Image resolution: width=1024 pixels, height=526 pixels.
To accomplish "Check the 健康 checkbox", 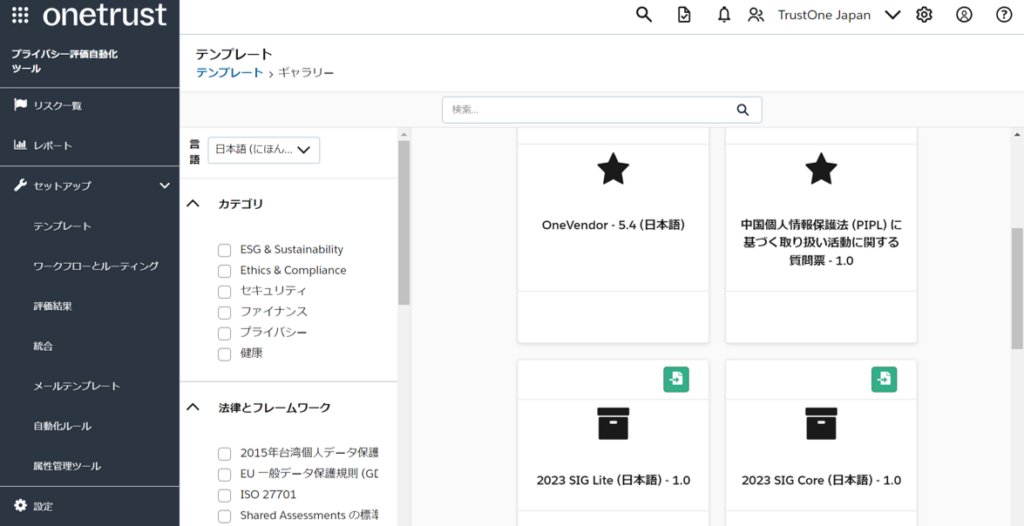I will (224, 354).
